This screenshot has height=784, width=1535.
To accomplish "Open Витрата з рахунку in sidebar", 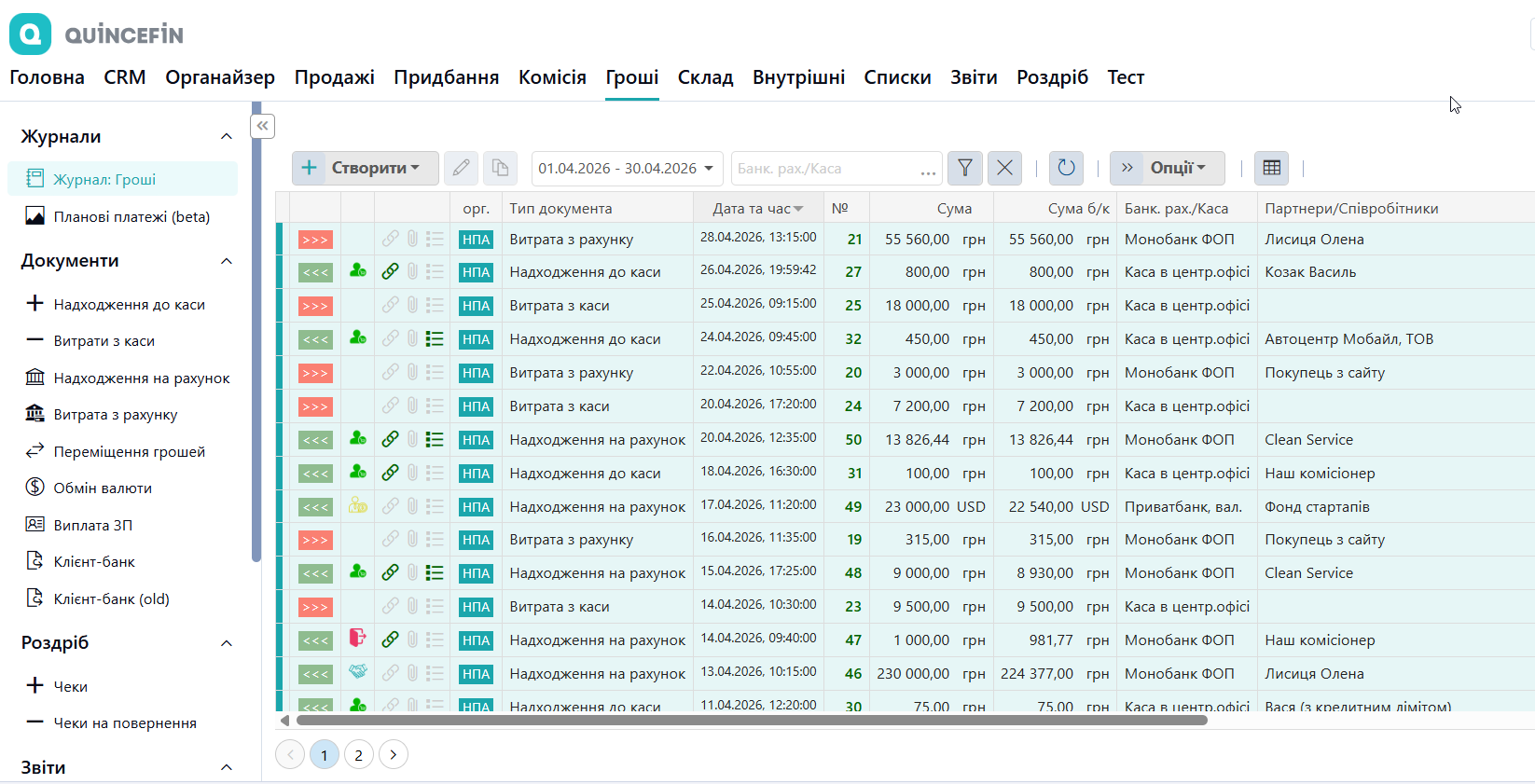I will 101,414.
